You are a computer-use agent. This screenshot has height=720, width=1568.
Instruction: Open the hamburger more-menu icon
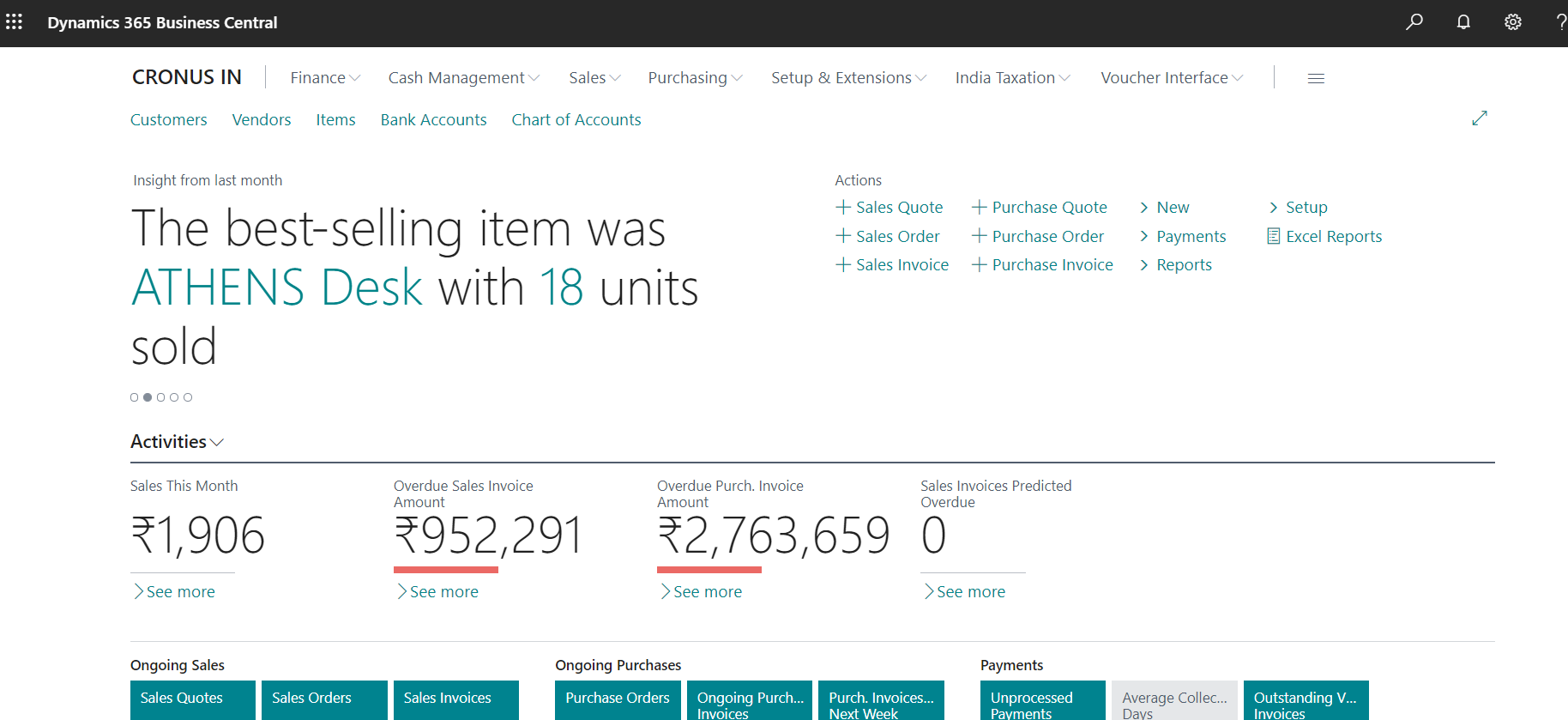point(1316,78)
